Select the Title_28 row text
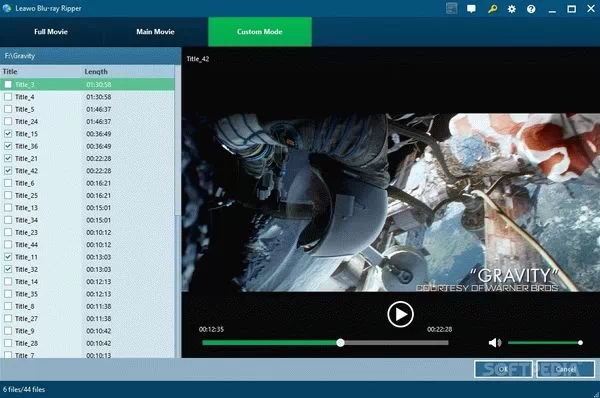This screenshot has height=398, width=600. point(26,343)
